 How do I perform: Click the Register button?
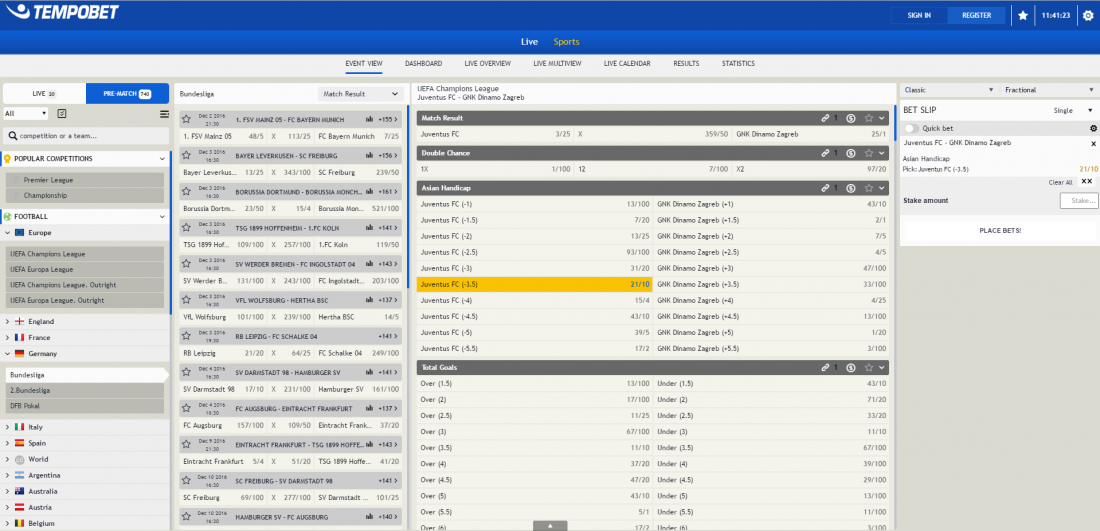[x=977, y=15]
